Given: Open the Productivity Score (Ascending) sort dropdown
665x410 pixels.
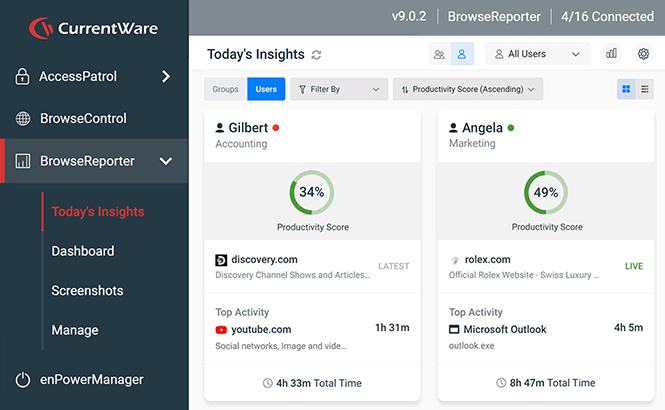Looking at the screenshot, I should 468,89.
